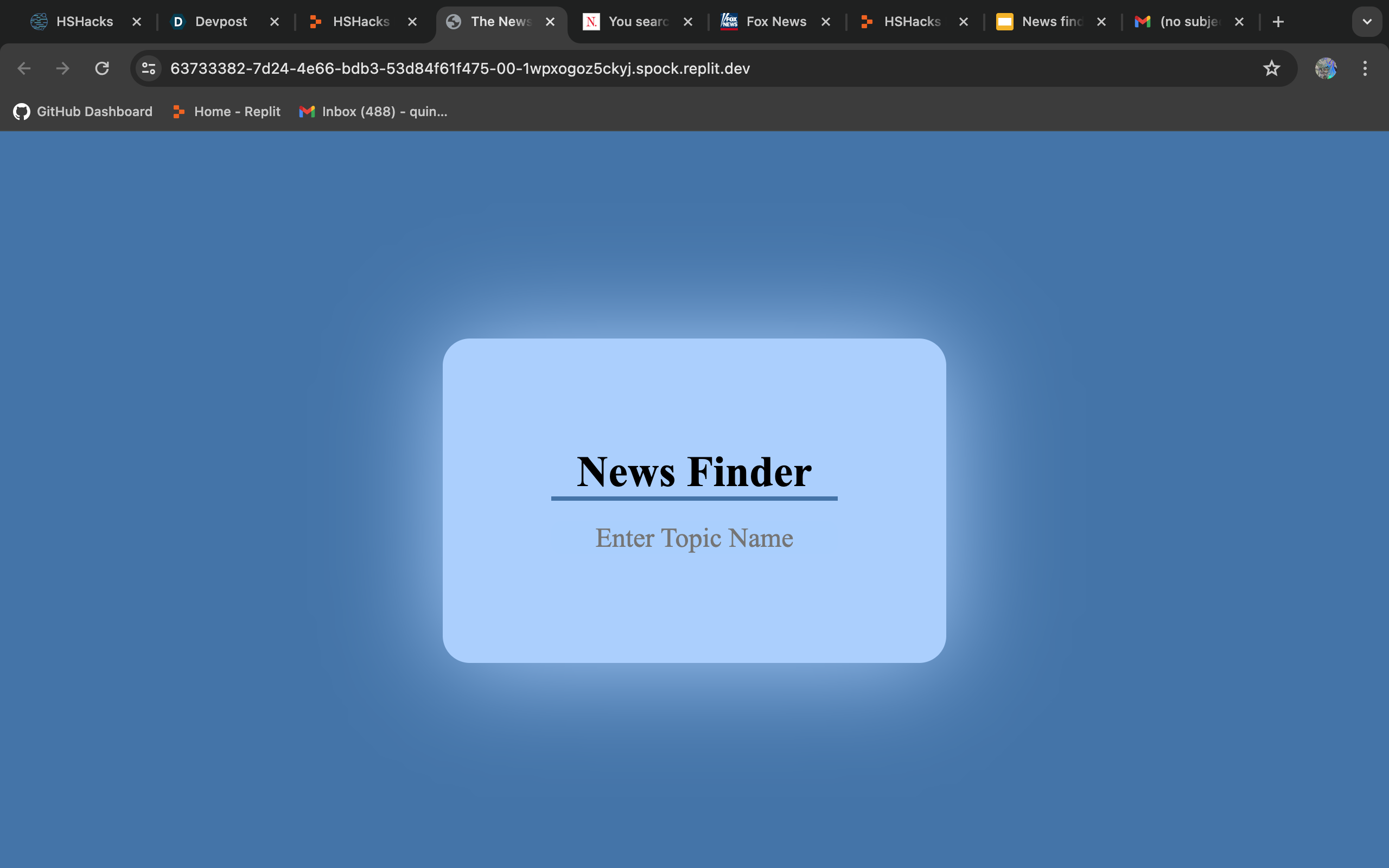Open the Chrome three-dot menu
The width and height of the screenshot is (1389, 868).
tap(1365, 68)
